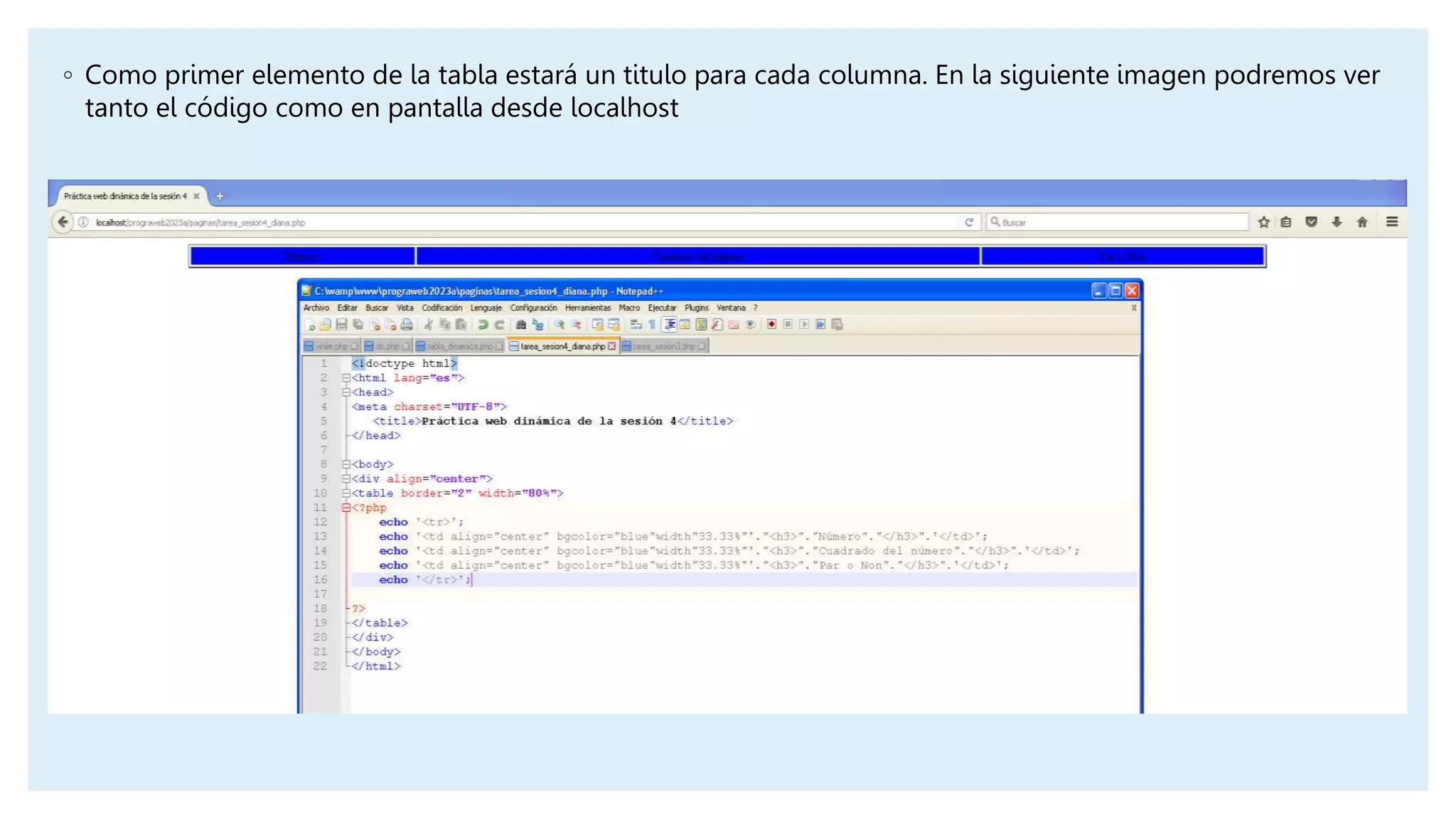This screenshot has width=1456, height=819.
Task: Collapse the body fold on line 8
Action: 346,464
